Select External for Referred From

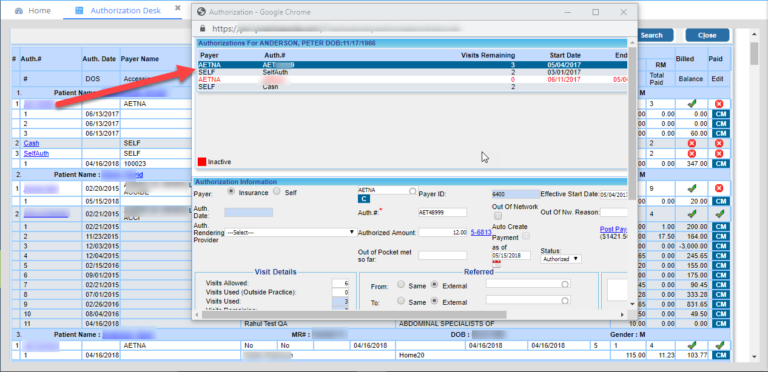[x=434, y=285]
